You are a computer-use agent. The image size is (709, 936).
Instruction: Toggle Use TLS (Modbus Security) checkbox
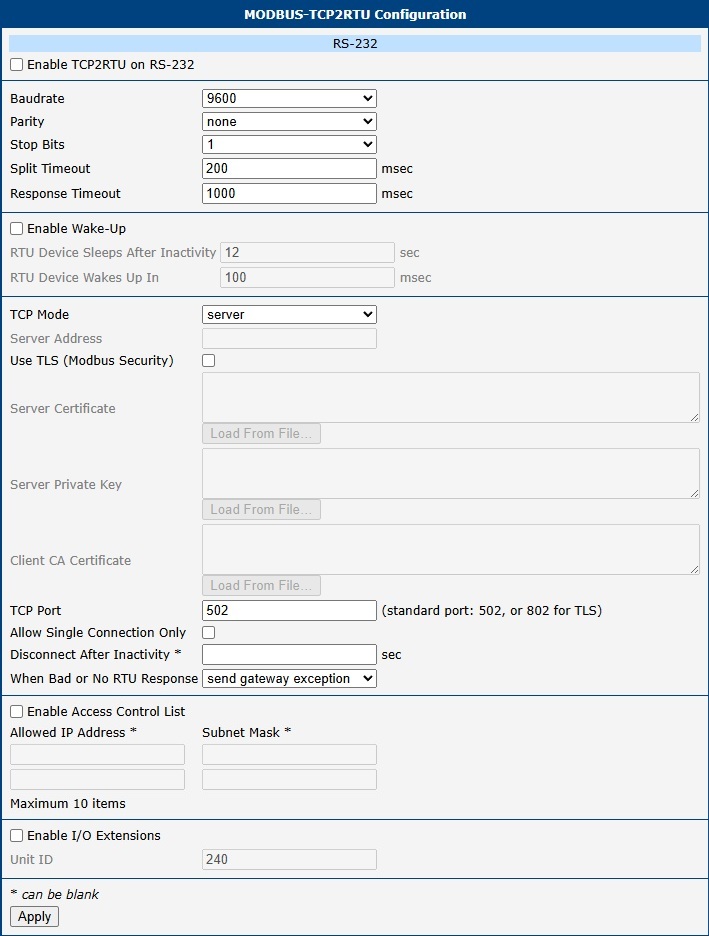click(209, 361)
